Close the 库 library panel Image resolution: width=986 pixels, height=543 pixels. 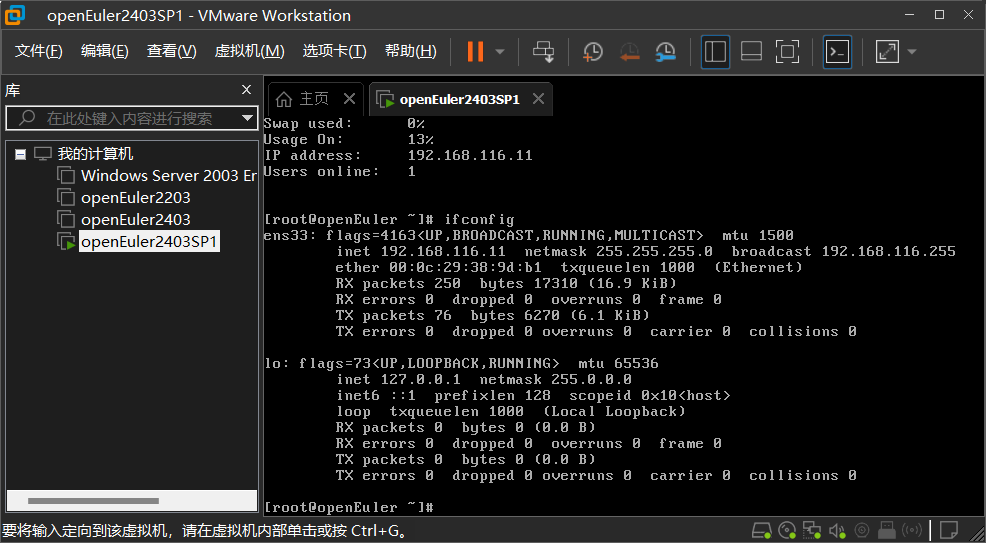(x=246, y=90)
